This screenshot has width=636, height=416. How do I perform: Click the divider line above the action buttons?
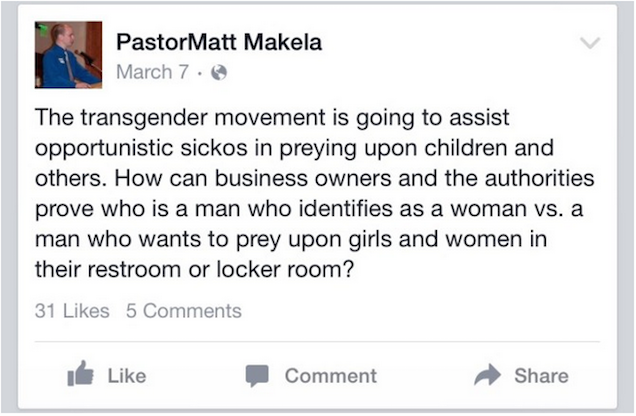(317, 341)
